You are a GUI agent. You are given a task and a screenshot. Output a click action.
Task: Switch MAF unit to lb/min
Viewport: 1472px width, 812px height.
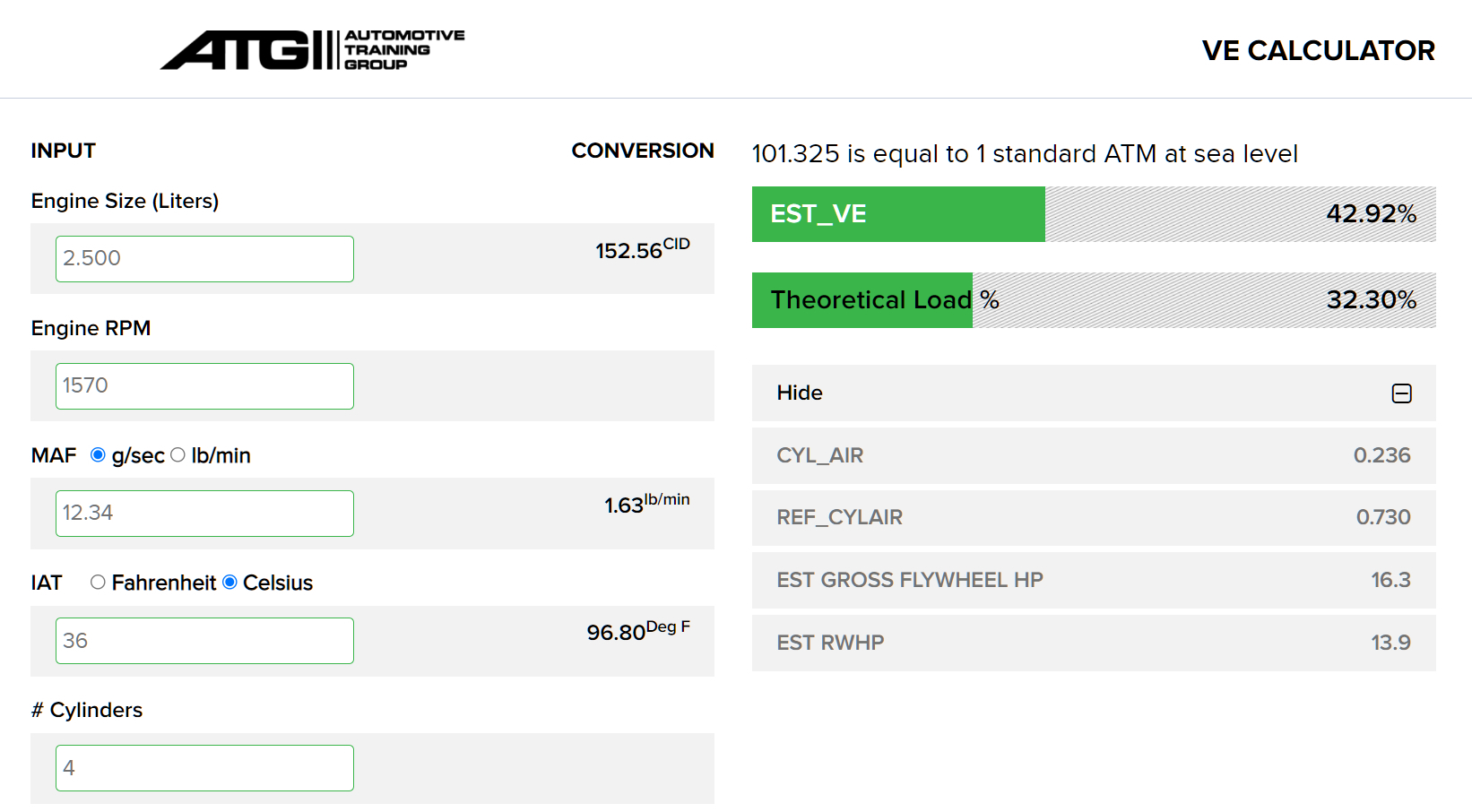click(x=178, y=455)
